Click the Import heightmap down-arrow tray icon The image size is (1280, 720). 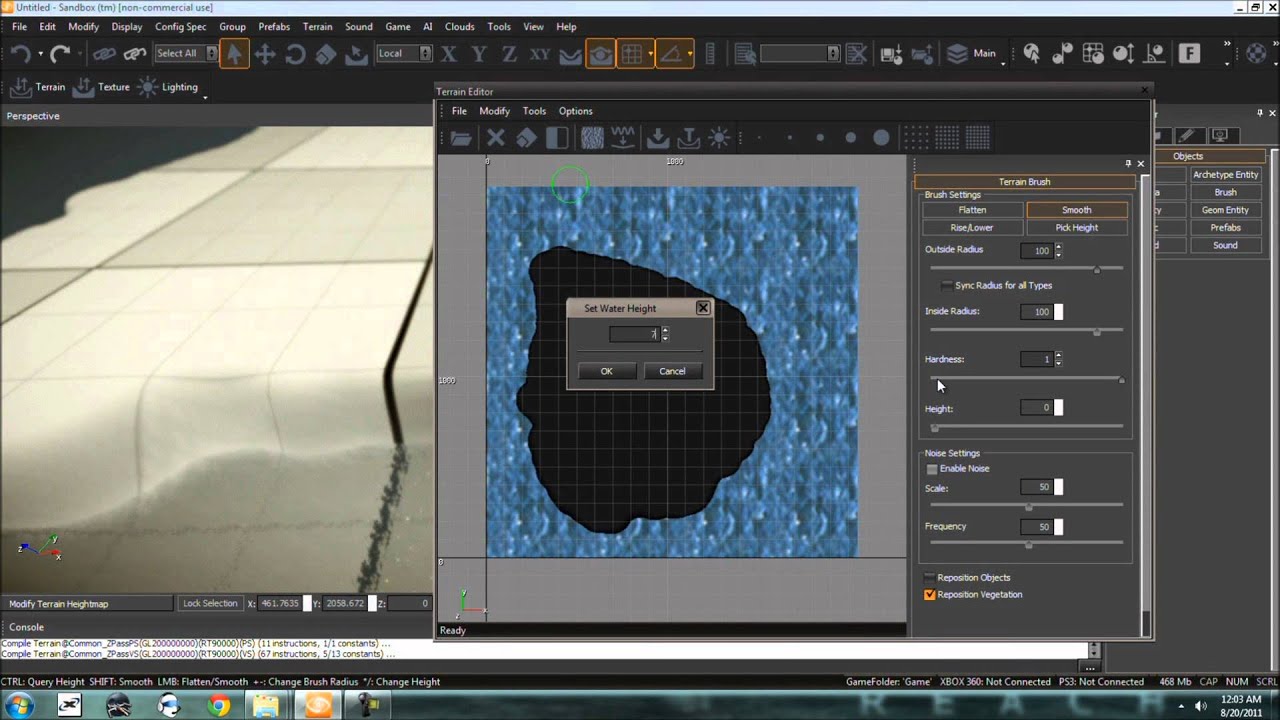[x=658, y=138]
